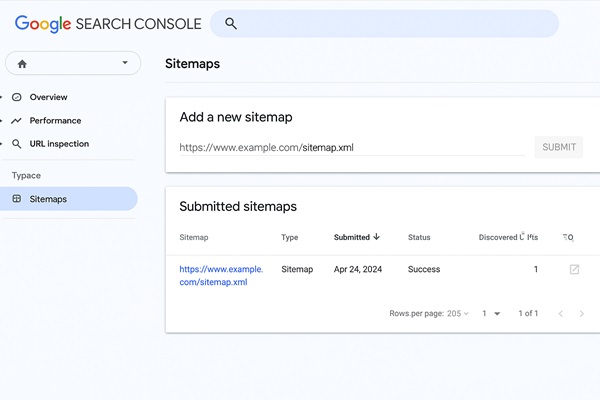The width and height of the screenshot is (600, 400).
Task: Open the Rows per page dropdown
Action: 458,314
